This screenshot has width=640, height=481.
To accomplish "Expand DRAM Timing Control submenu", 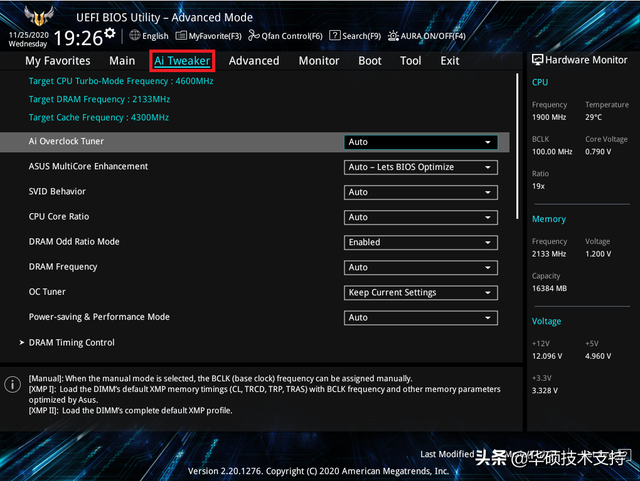I will point(67,343).
